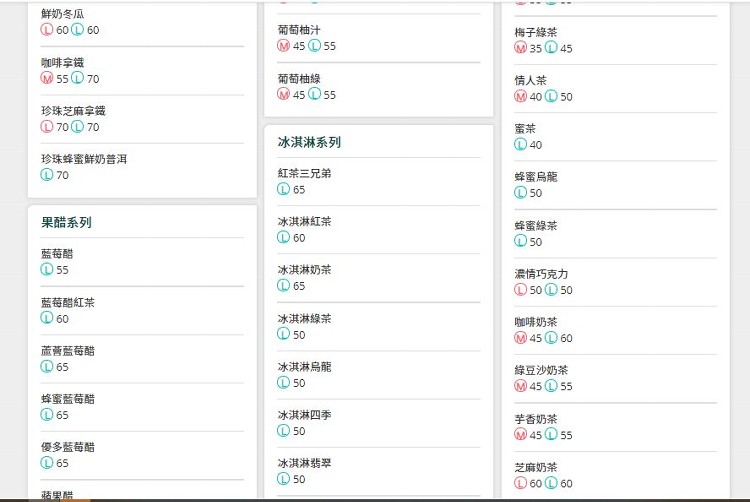This screenshot has height=502, width=750.
Task: Choose the teal L icon under 蜜茶
Action: click(x=521, y=144)
